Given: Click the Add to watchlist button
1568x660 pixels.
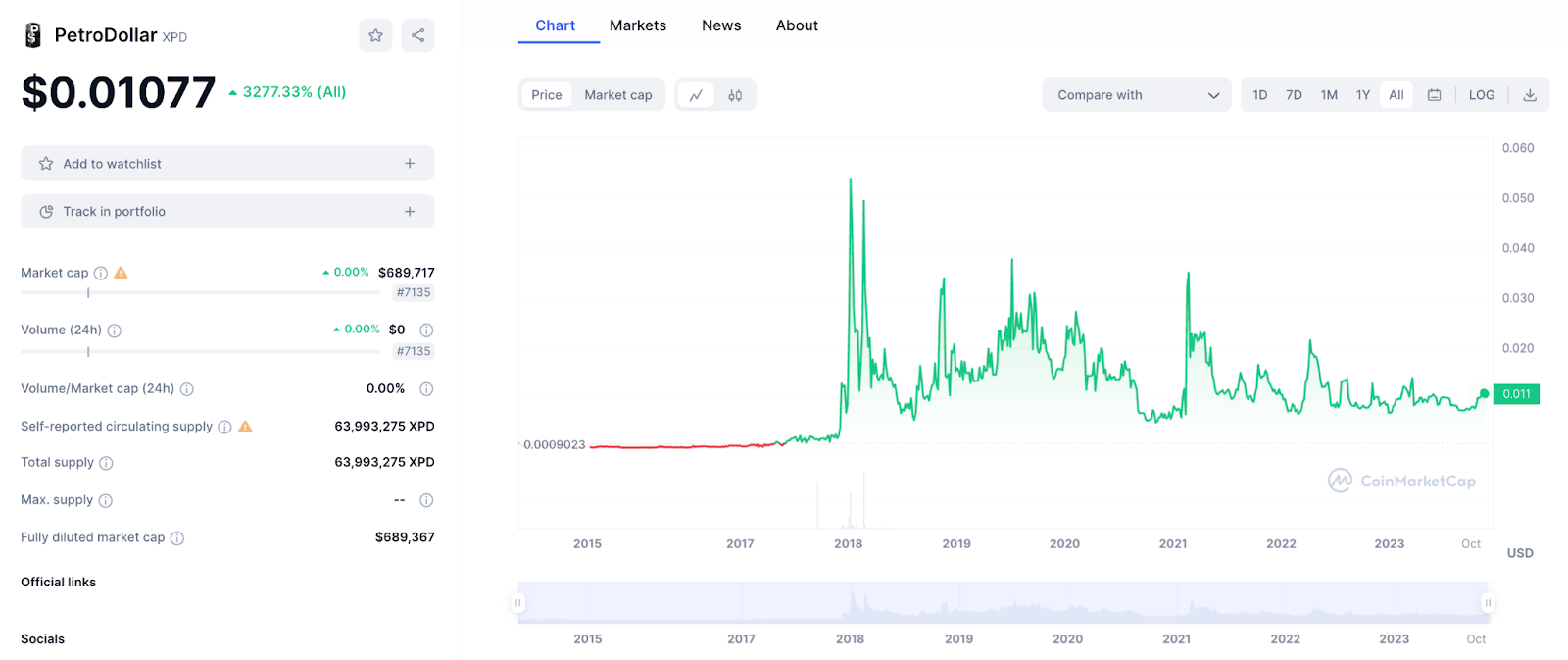Looking at the screenshot, I should [227, 164].
